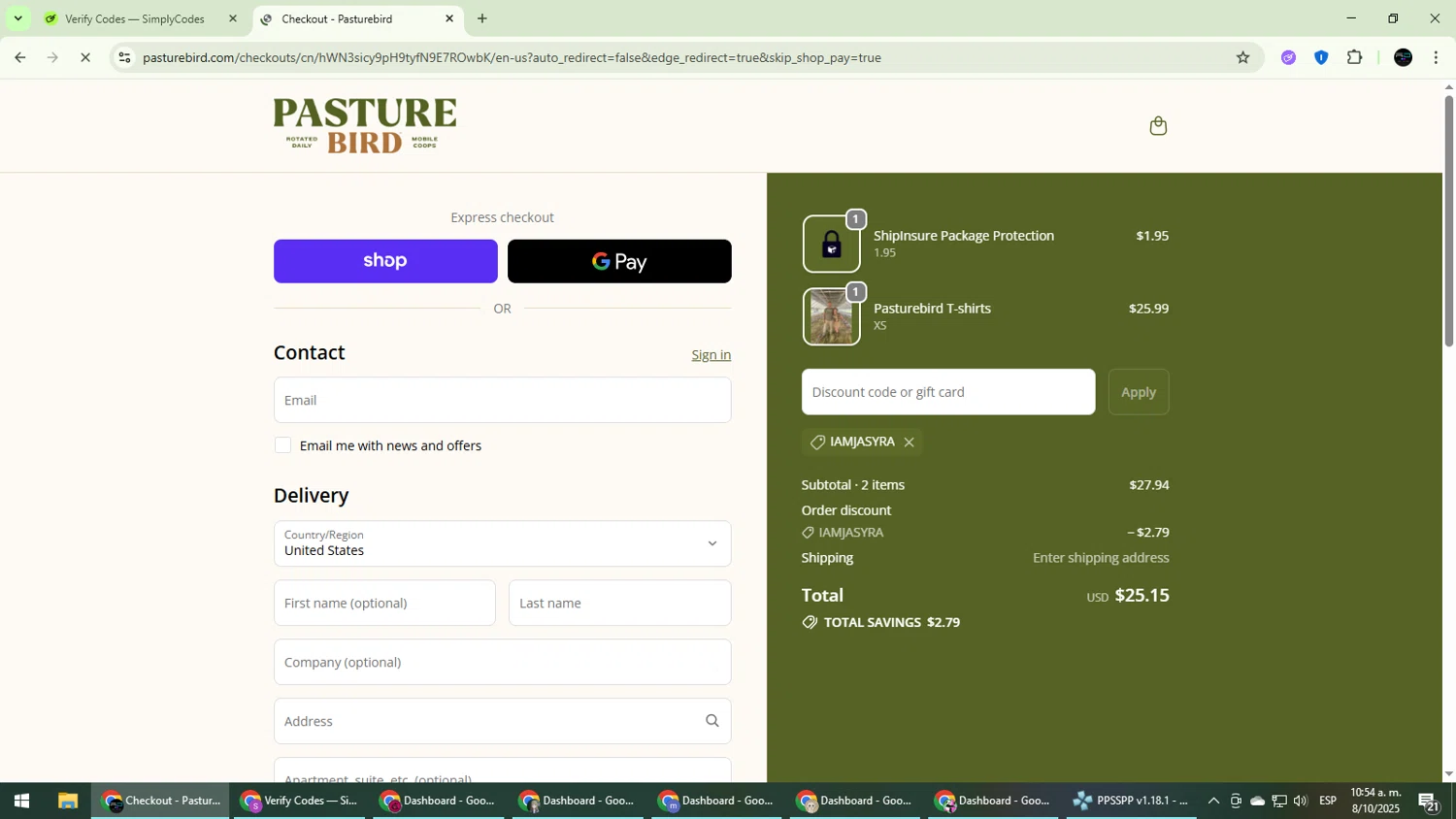
Task: Click the search icon in Address field
Action: click(x=711, y=721)
